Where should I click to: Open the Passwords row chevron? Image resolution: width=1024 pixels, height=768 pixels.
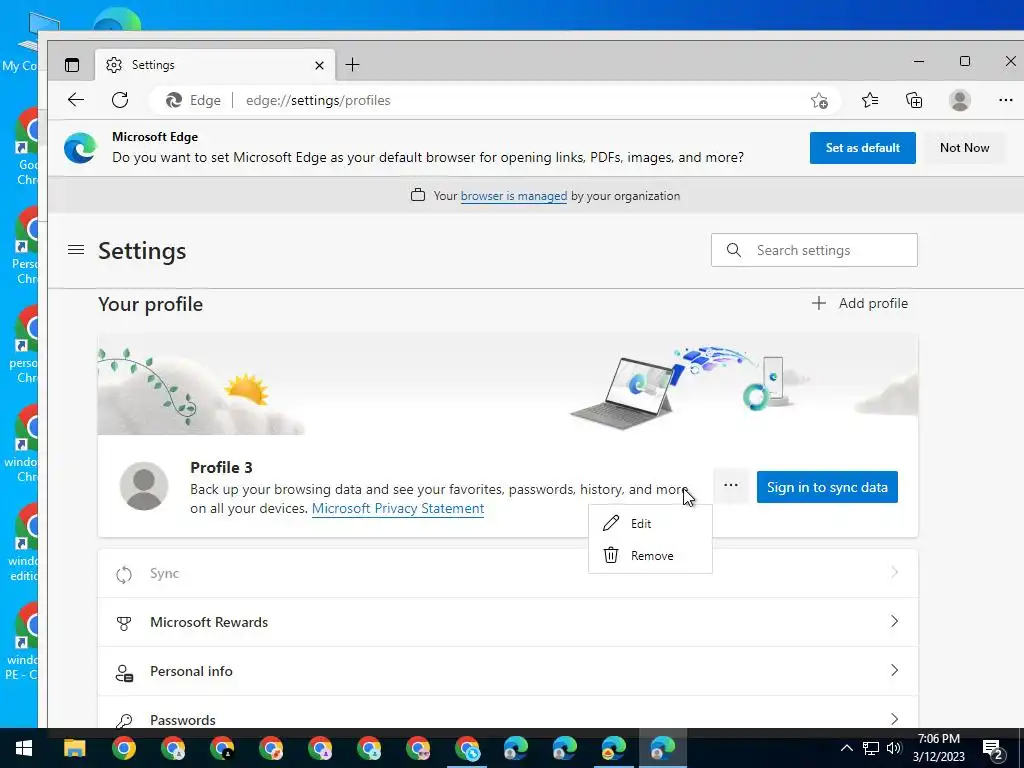[894, 719]
